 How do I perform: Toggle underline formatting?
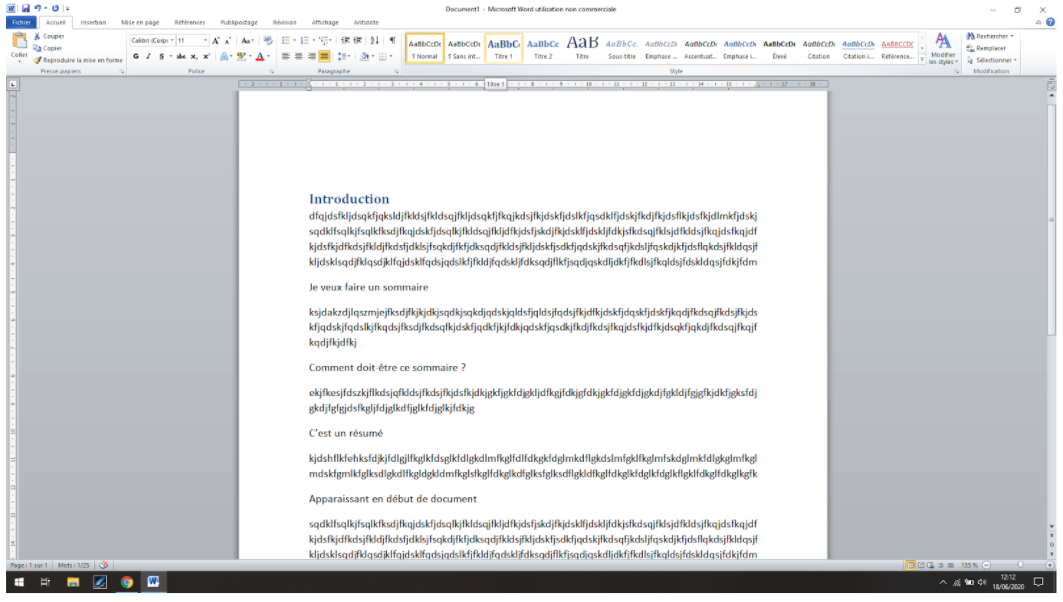click(x=161, y=57)
